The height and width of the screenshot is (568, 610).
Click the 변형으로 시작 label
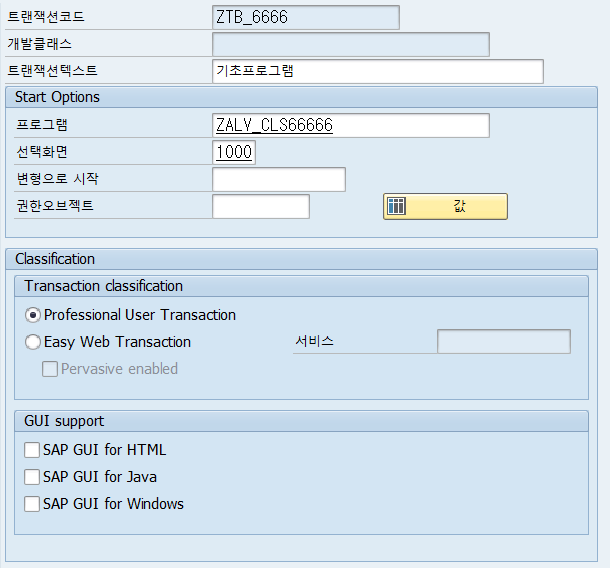(57, 179)
